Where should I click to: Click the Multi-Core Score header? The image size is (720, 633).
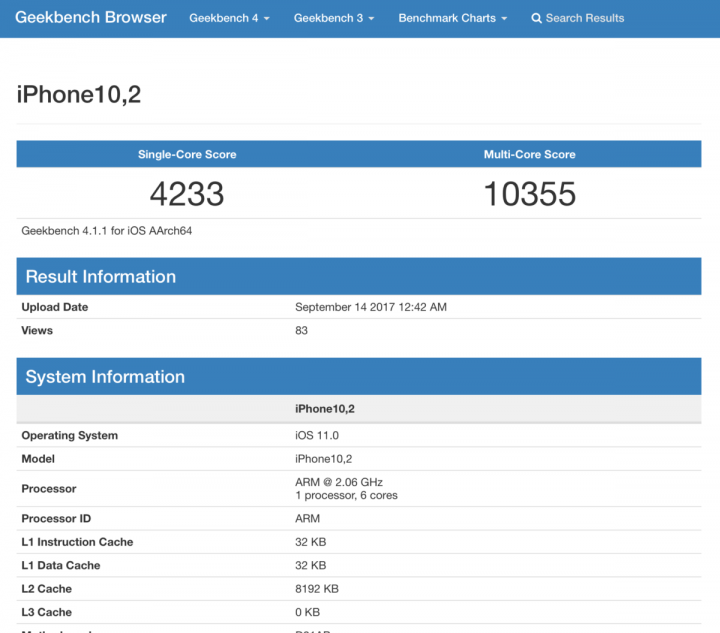(x=529, y=154)
